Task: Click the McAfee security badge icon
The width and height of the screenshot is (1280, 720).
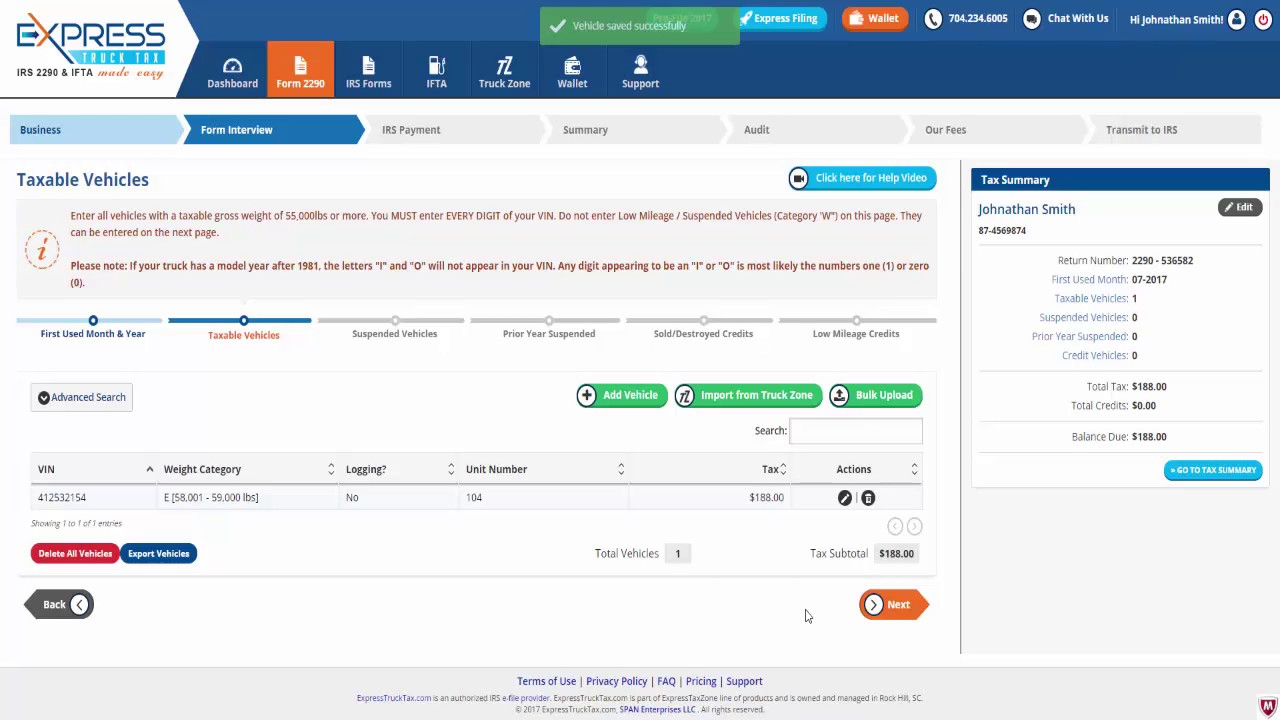Action: pyautogui.click(x=1267, y=707)
